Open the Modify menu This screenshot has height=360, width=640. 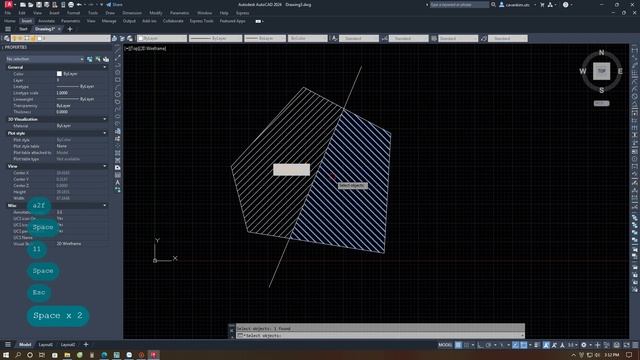point(156,13)
